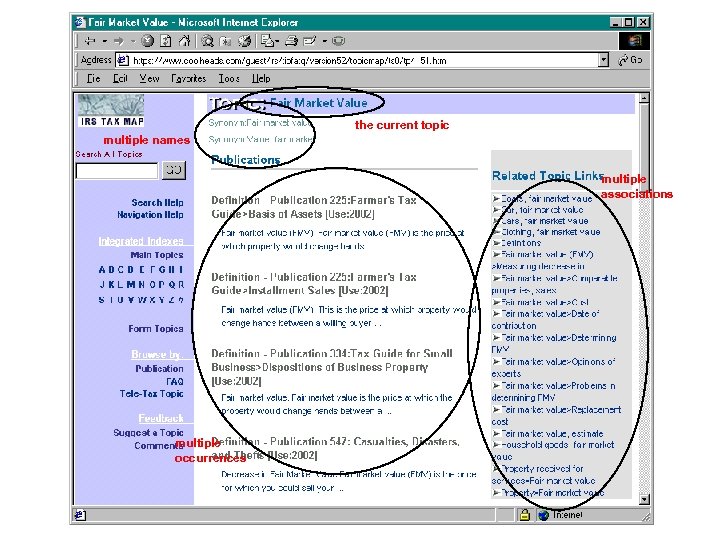Click the padlock security icon in status bar
This screenshot has width=720, height=540.
pos(524,515)
